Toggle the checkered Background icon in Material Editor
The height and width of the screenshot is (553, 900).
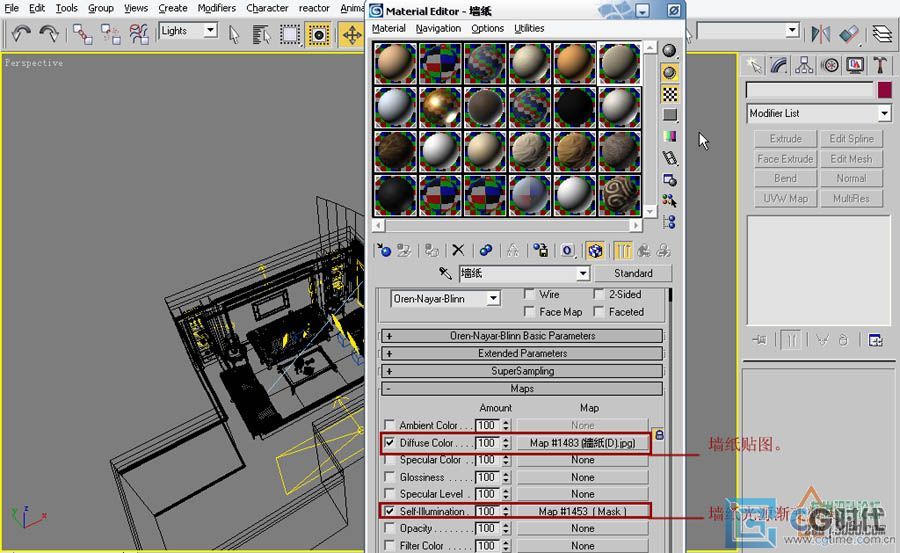670,93
